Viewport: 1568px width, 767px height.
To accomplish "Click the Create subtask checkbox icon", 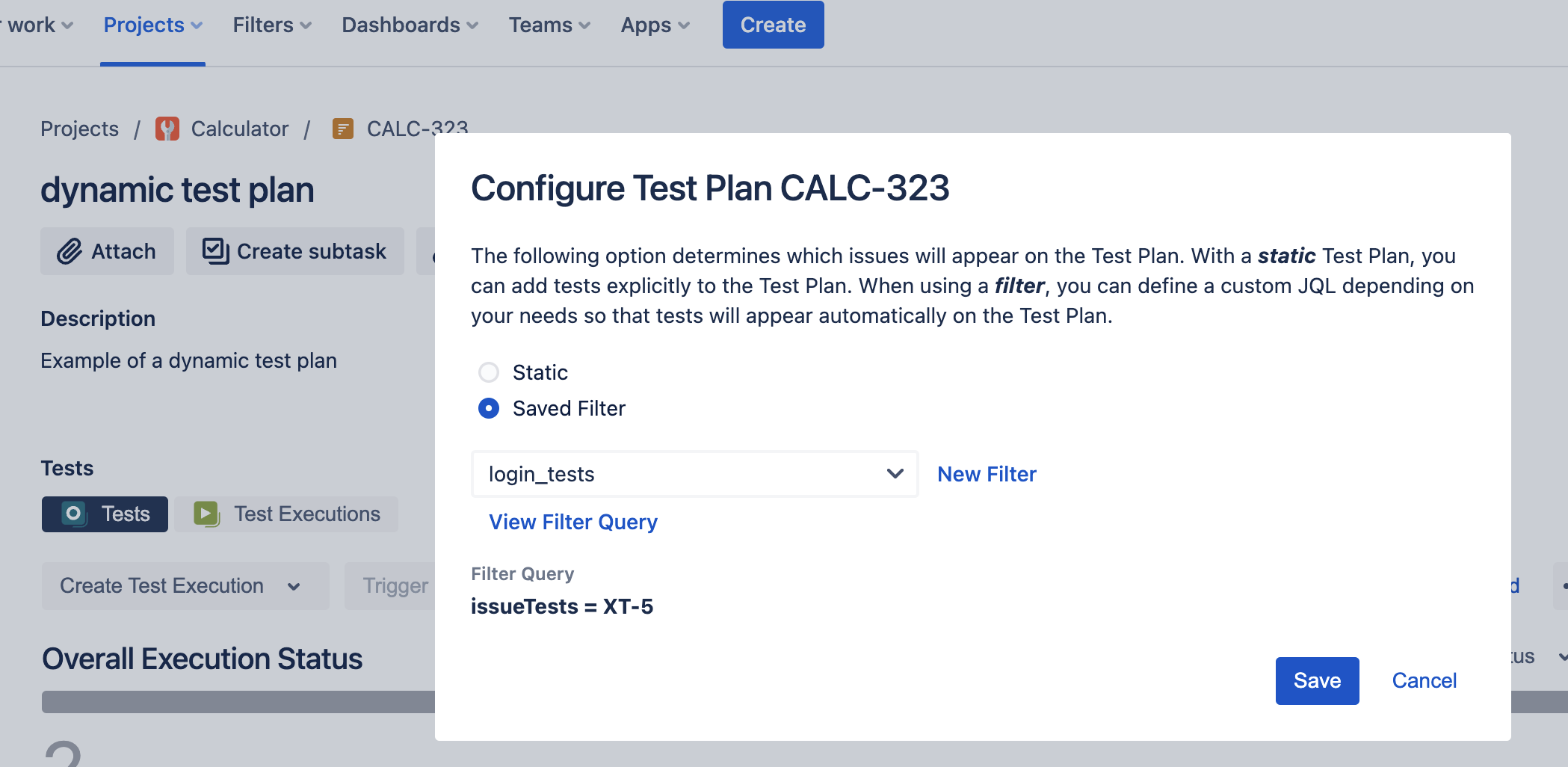I will coord(216,251).
